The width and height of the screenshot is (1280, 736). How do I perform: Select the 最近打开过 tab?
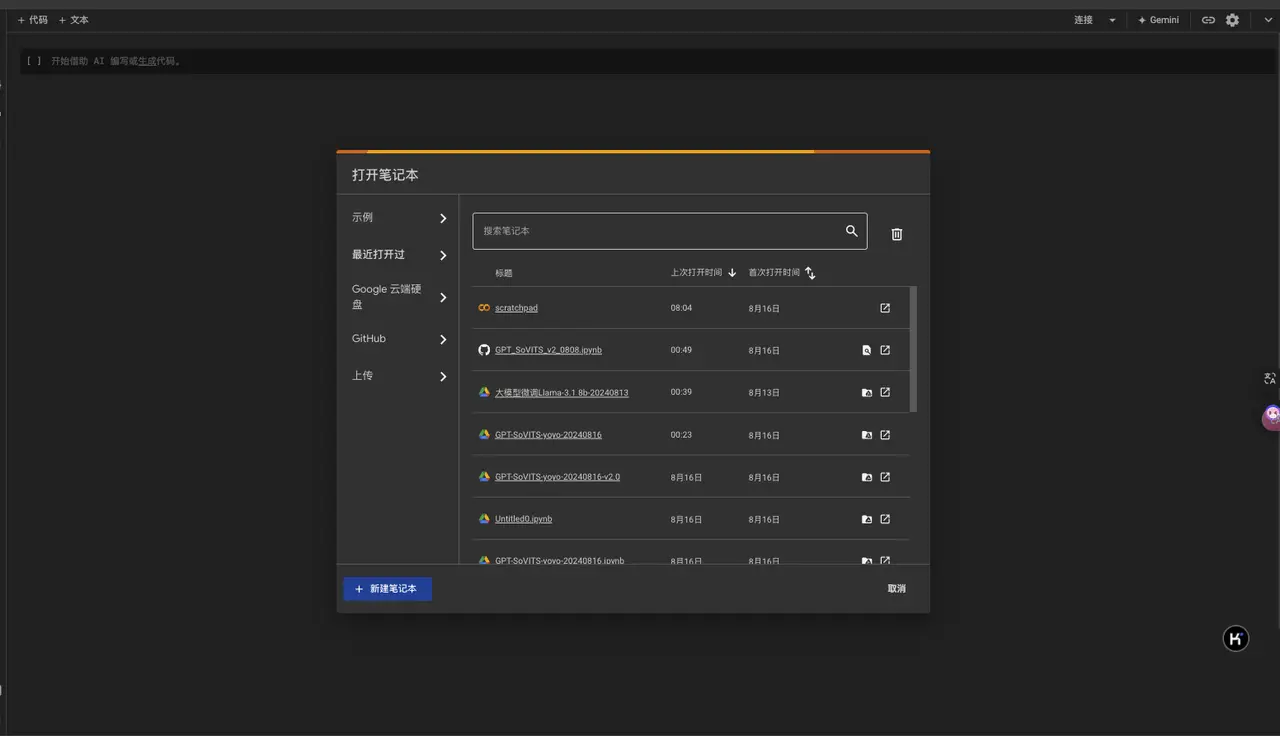click(x=398, y=255)
